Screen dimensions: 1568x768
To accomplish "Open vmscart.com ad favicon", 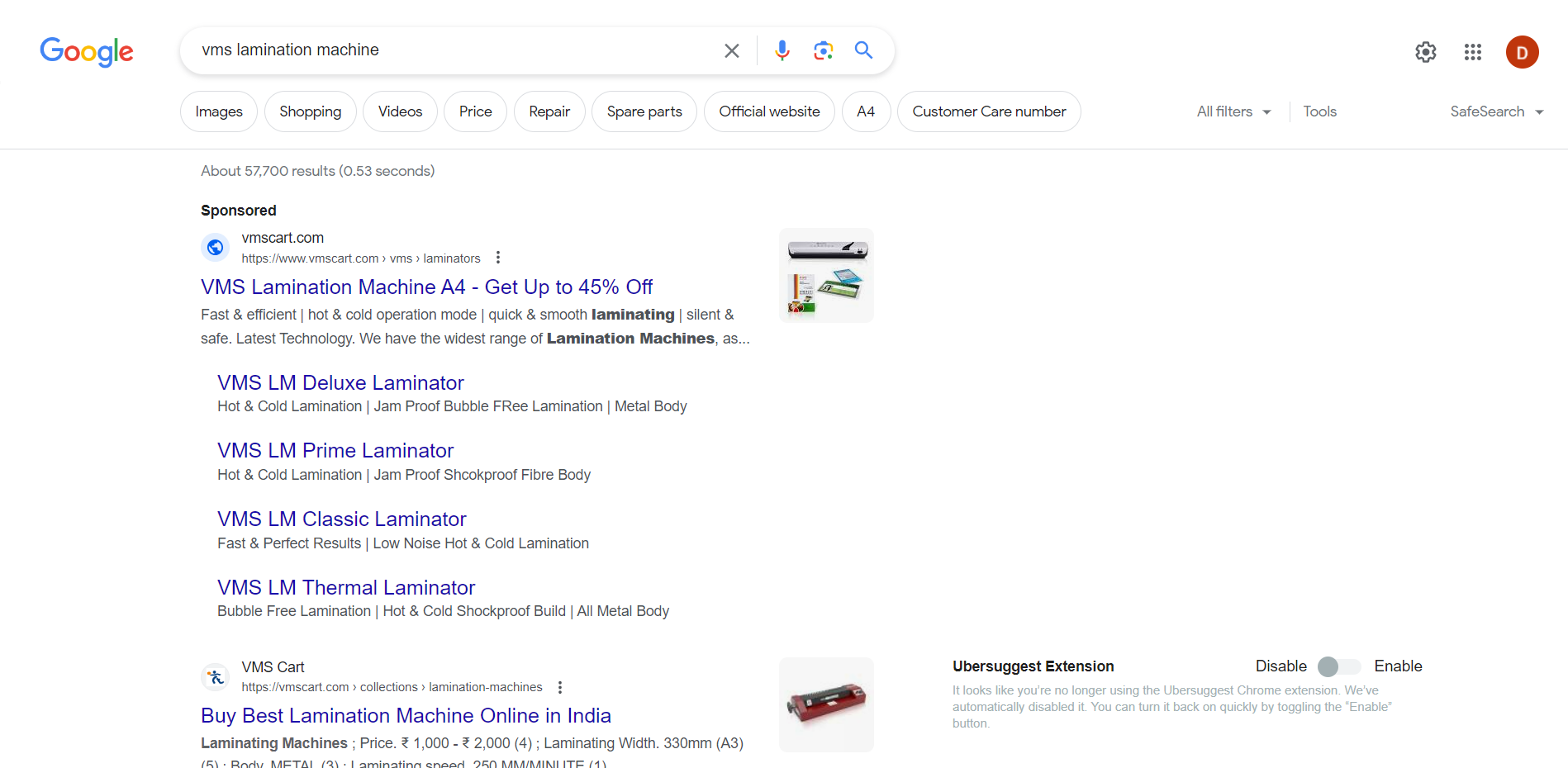I will click(x=216, y=247).
